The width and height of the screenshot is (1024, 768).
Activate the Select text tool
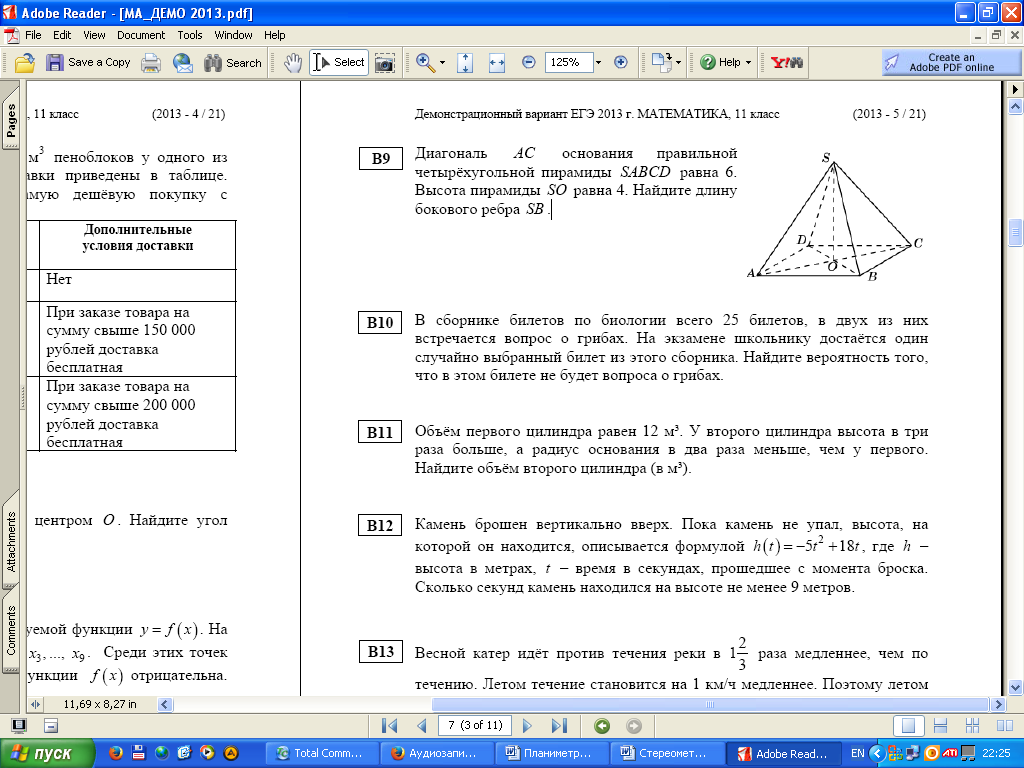339,63
